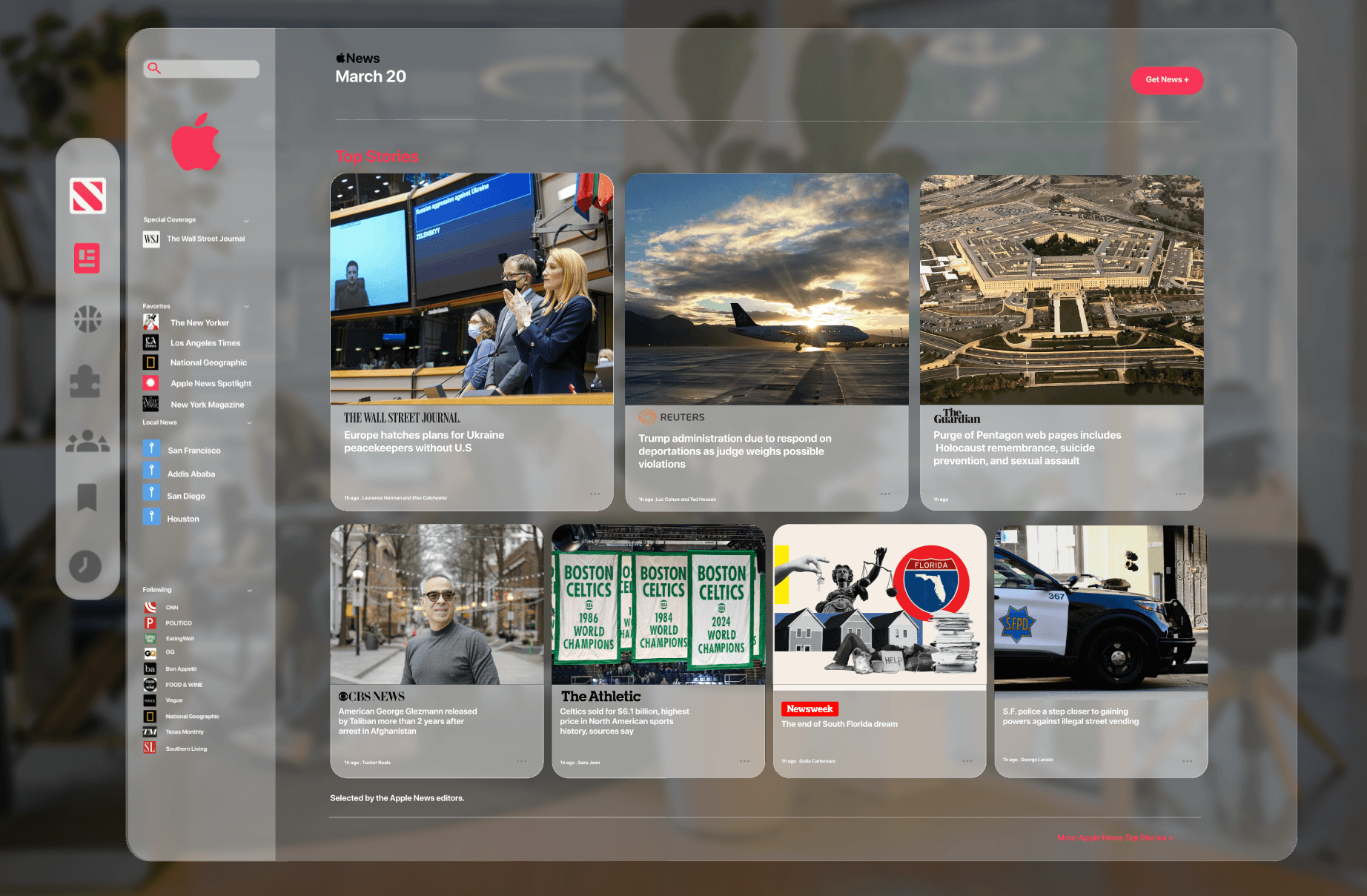This screenshot has height=896, width=1367.
Task: Click the large red Apple logo
Action: (196, 142)
